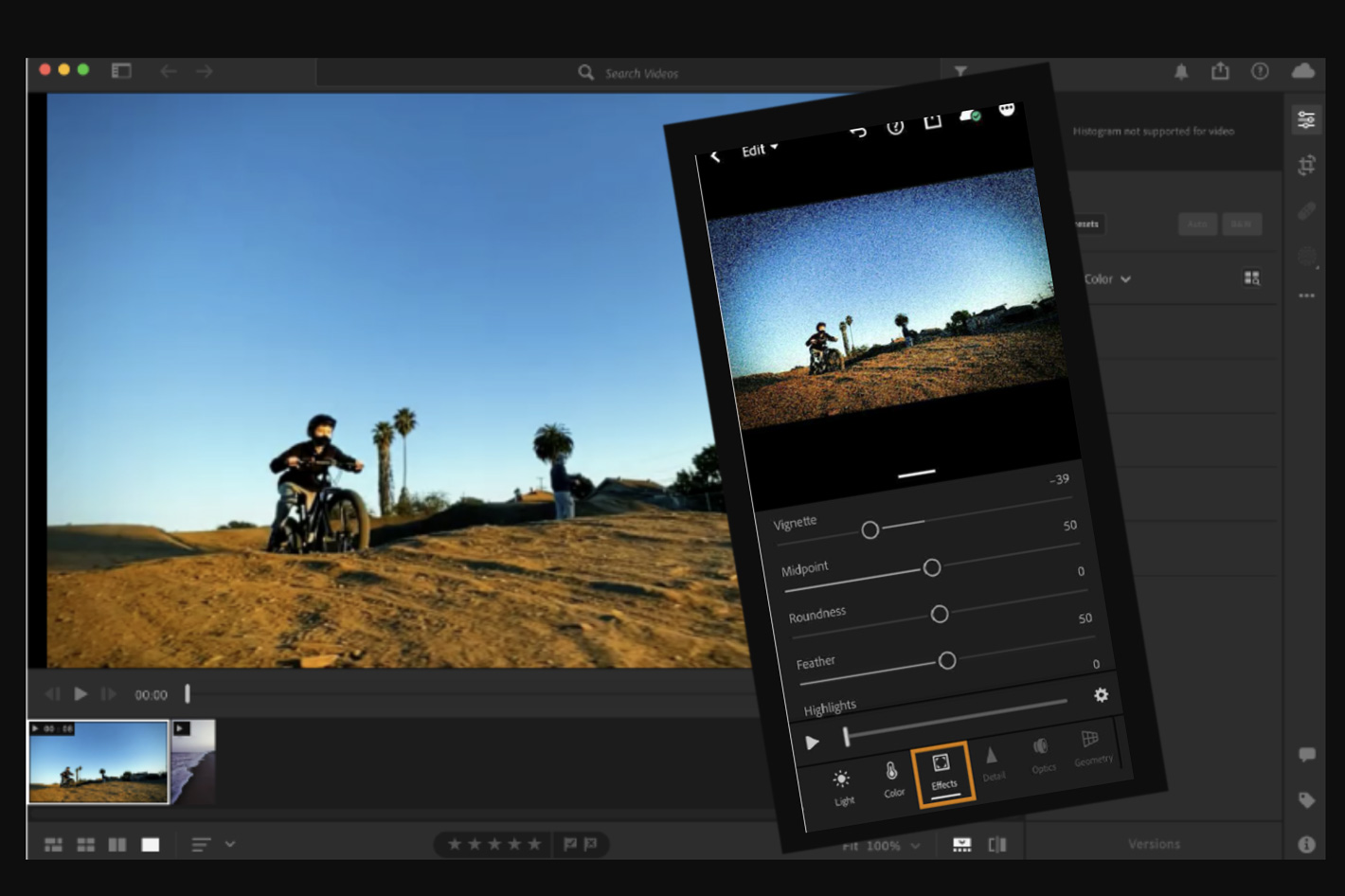1345x896 pixels.
Task: Open the zoom percentage dropdown chevron
Action: point(915,846)
